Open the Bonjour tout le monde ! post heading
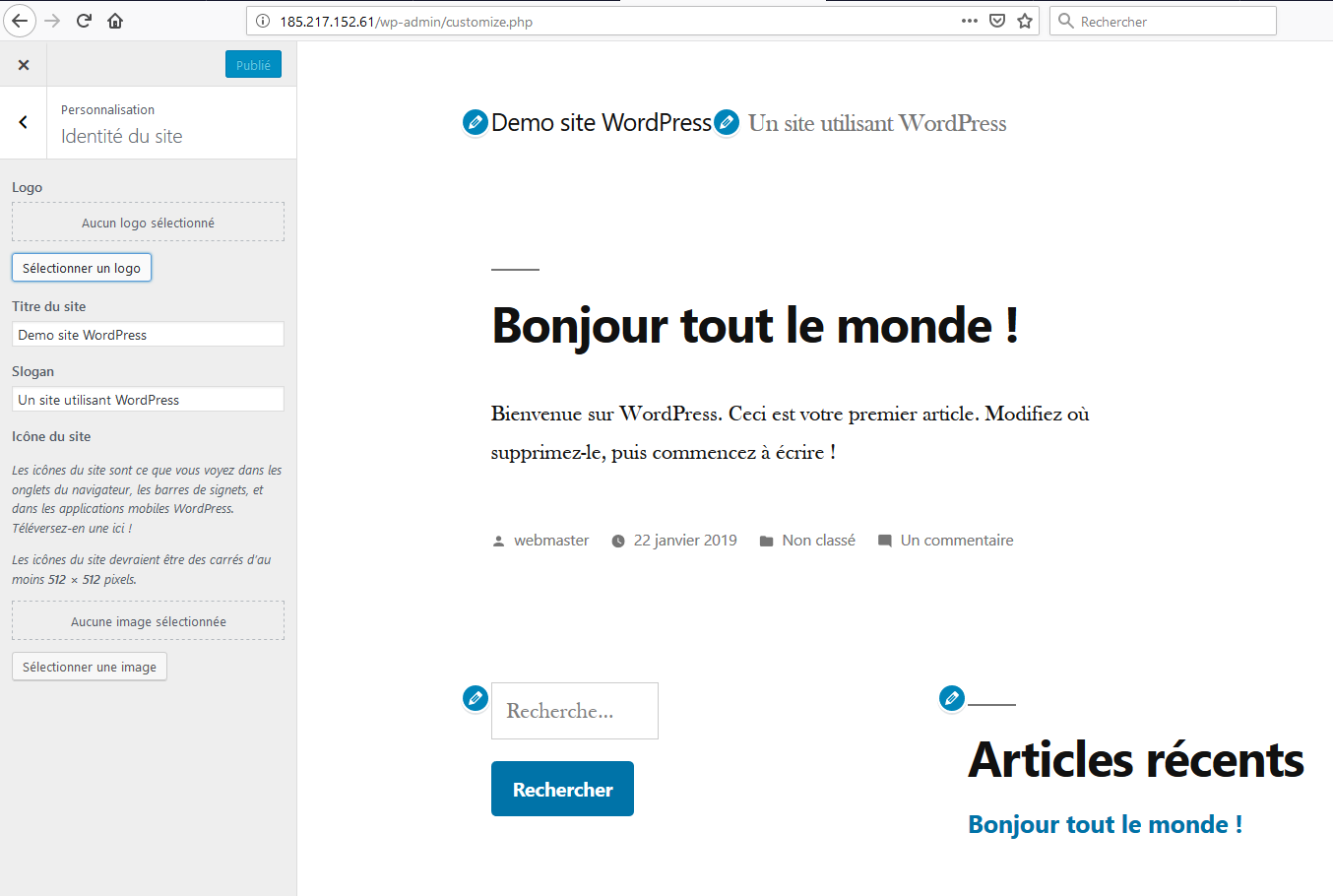This screenshot has height=896, width=1333. [755, 326]
